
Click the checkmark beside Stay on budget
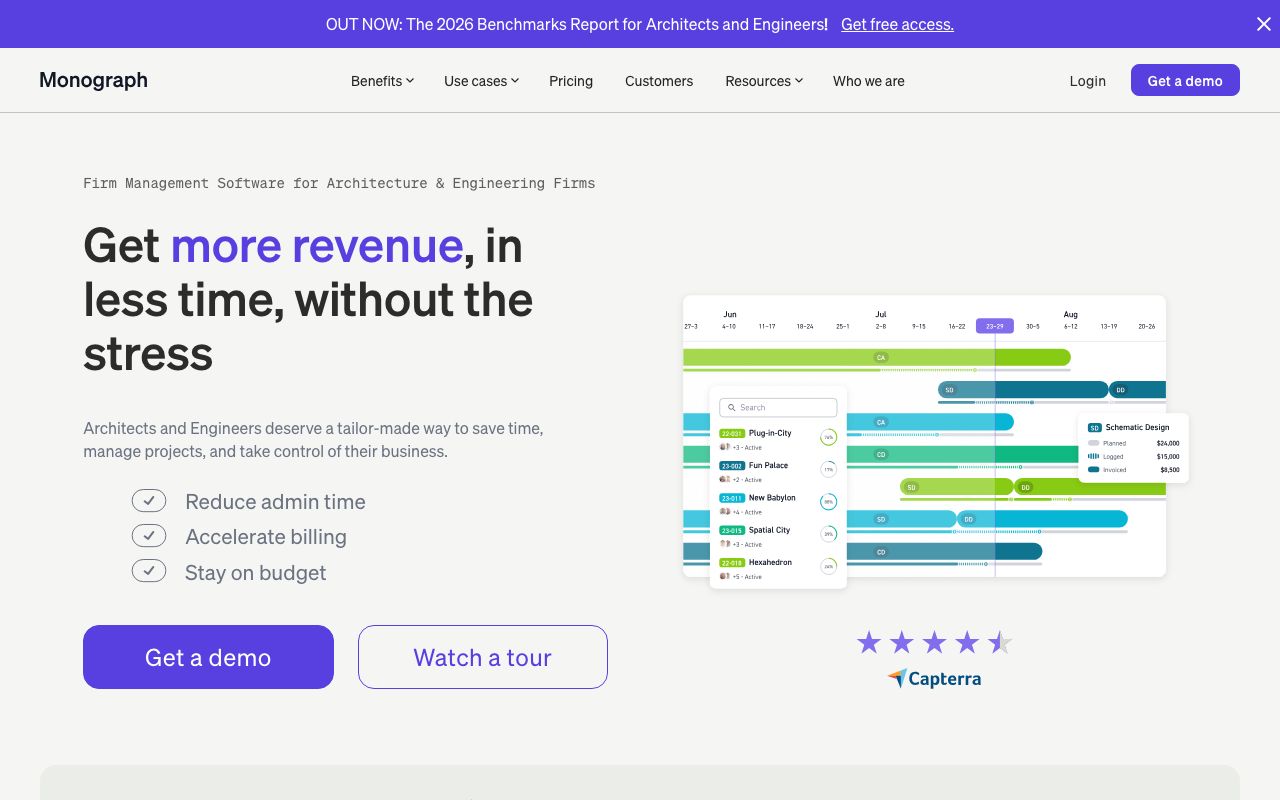point(149,571)
